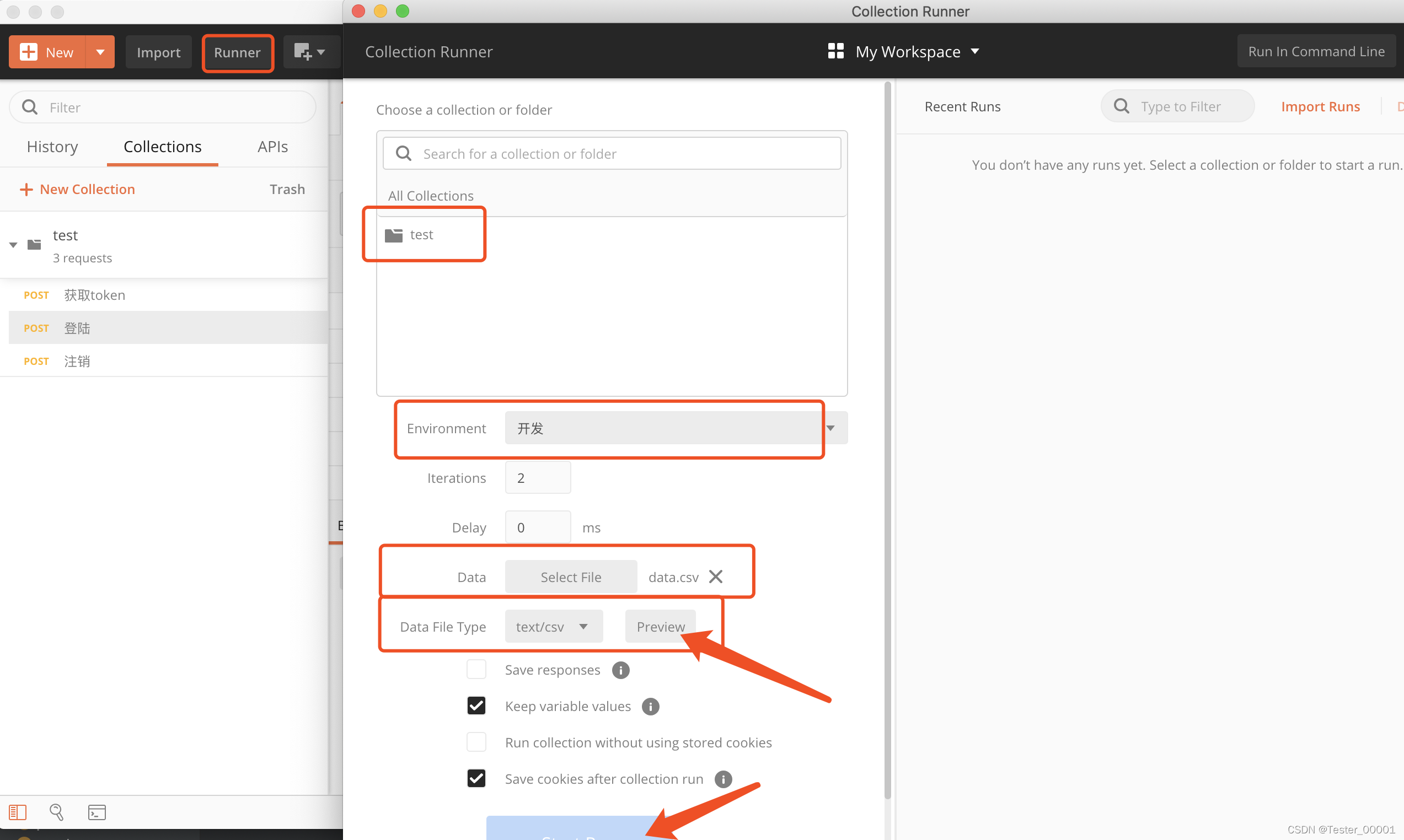Check Run collection without using stored cookies

pyautogui.click(x=476, y=741)
